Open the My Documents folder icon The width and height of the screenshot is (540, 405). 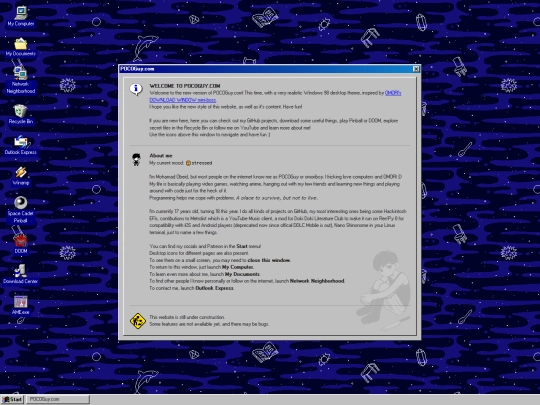(x=21, y=47)
